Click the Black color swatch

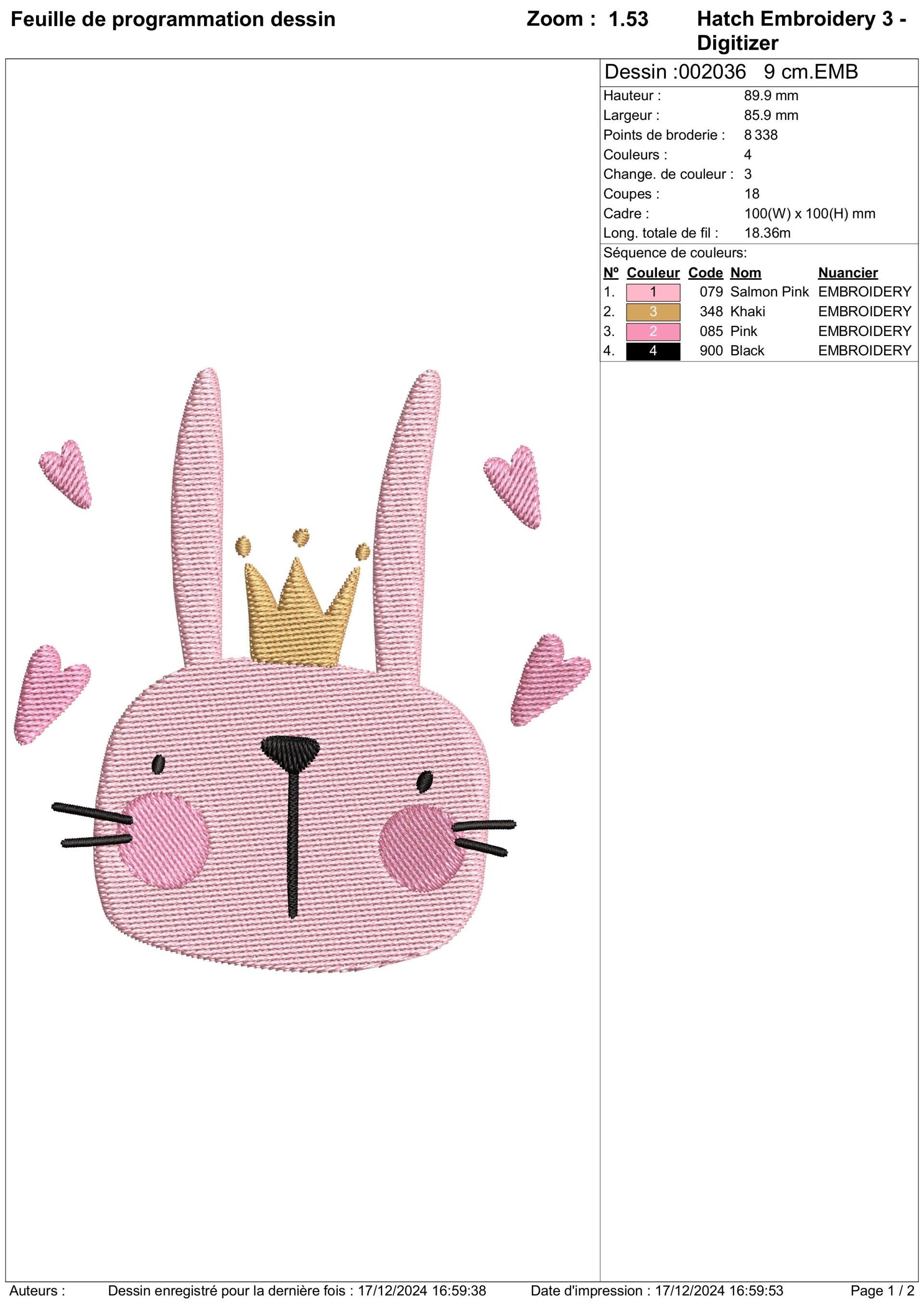tap(653, 351)
